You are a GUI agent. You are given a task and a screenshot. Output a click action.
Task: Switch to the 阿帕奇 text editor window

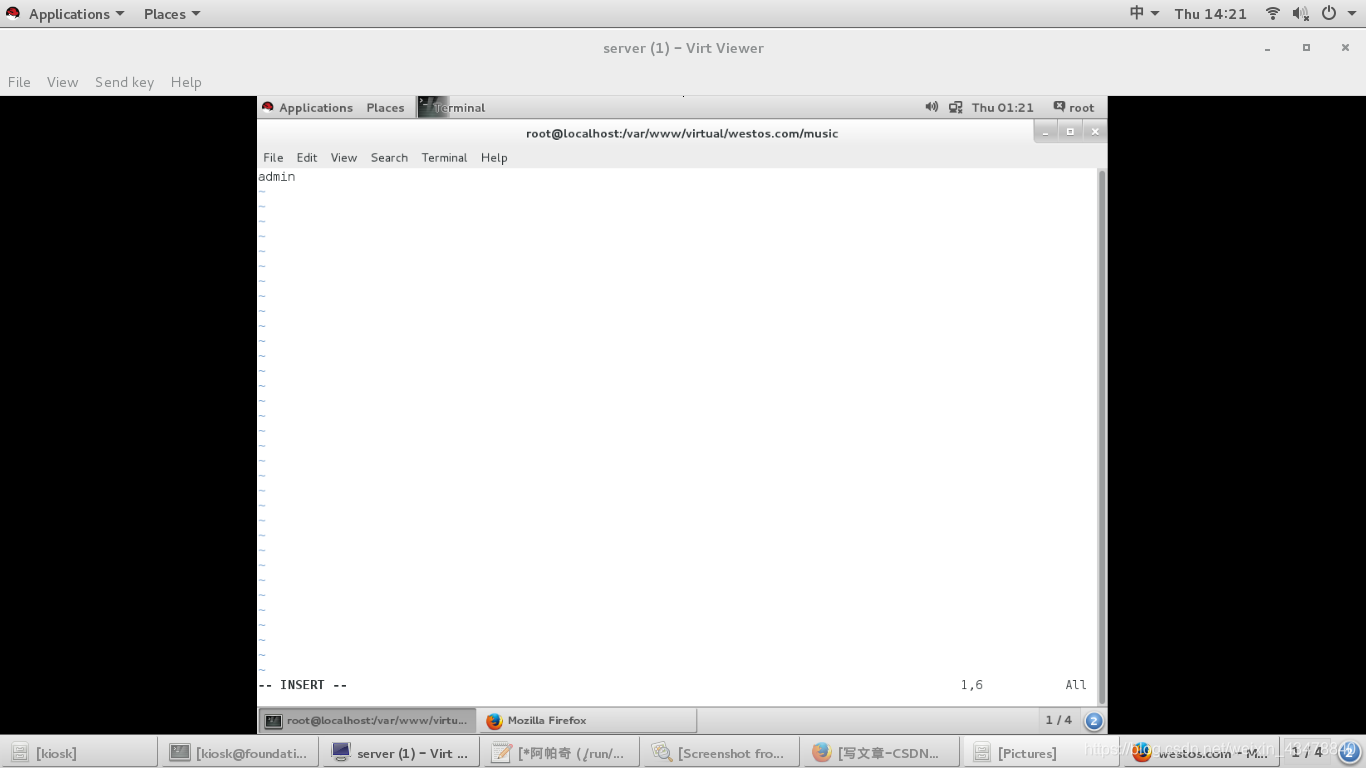560,753
